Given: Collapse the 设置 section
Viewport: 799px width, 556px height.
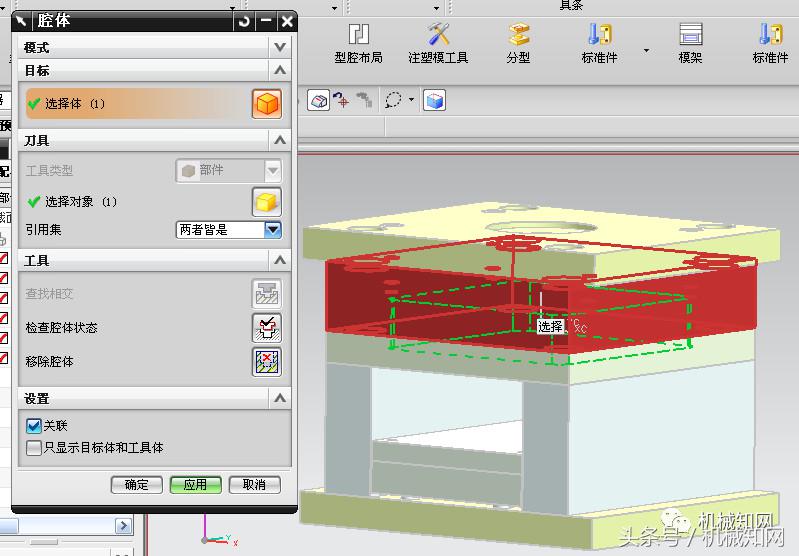Looking at the screenshot, I should point(280,399).
